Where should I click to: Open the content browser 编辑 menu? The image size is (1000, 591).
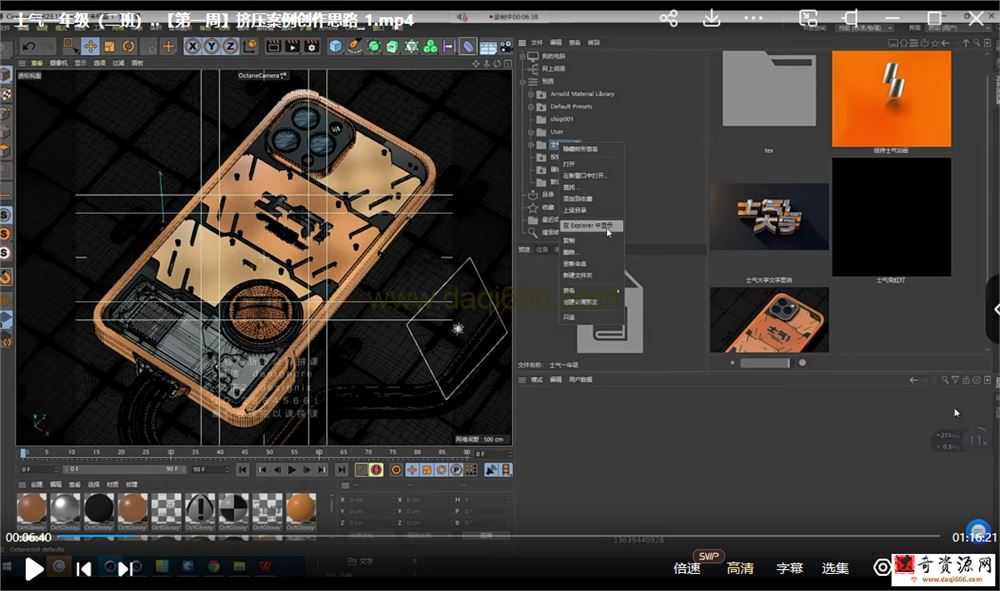555,43
